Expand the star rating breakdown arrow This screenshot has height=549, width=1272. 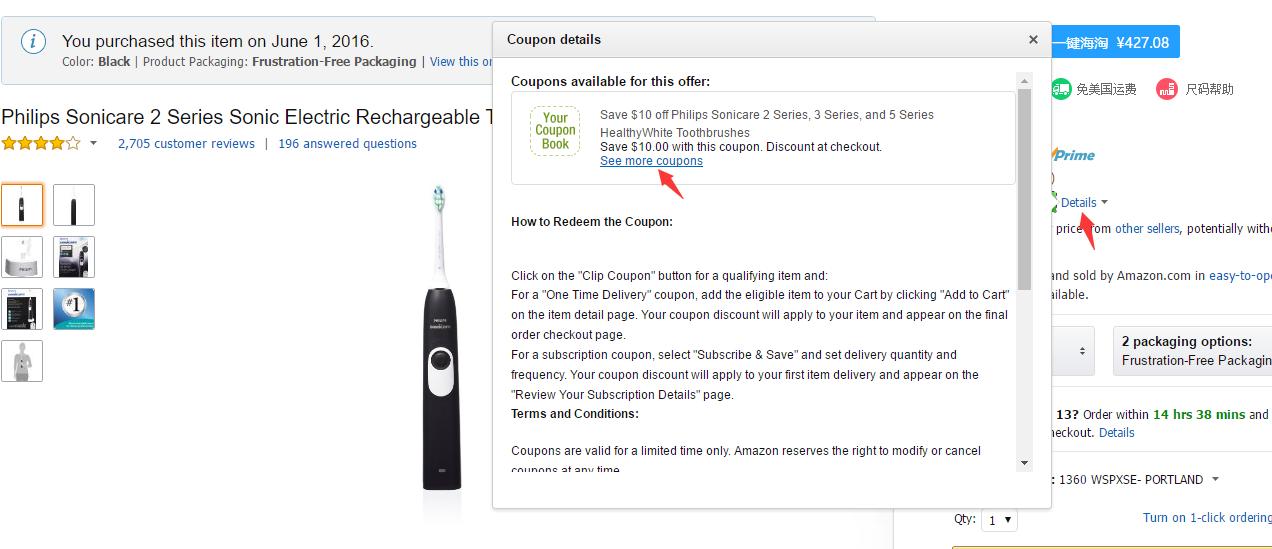(94, 143)
